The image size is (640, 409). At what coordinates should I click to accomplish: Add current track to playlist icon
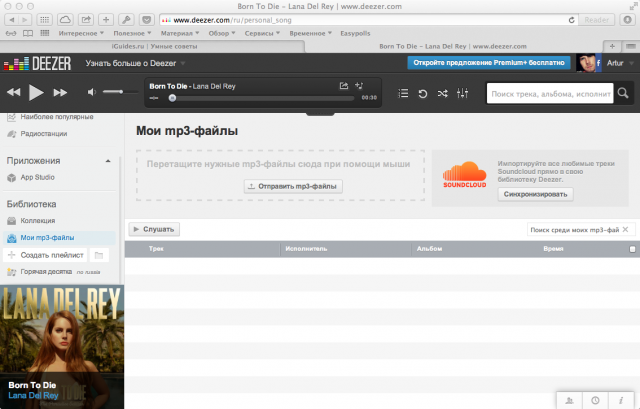359,86
